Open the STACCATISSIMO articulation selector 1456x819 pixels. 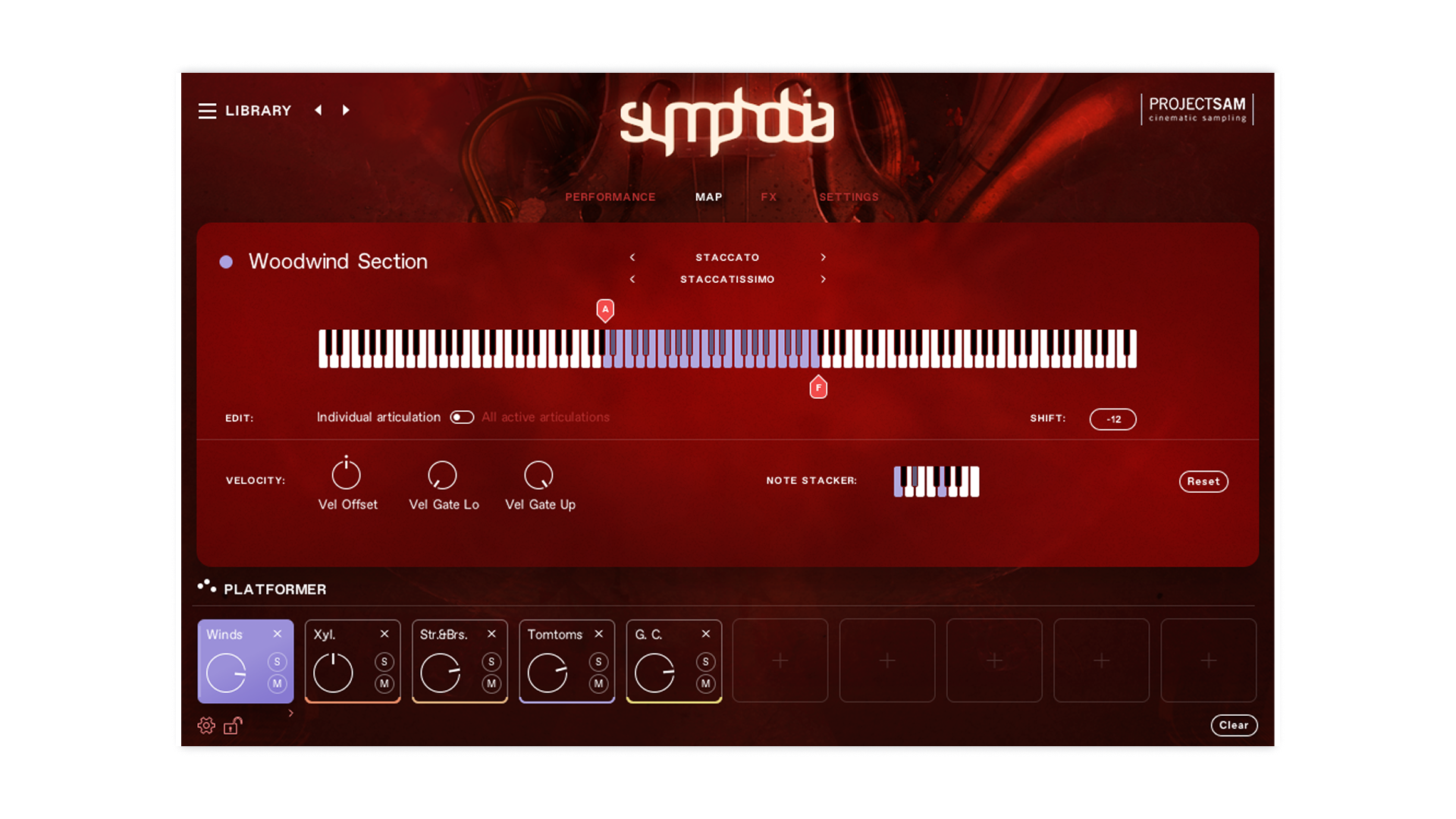pos(727,280)
